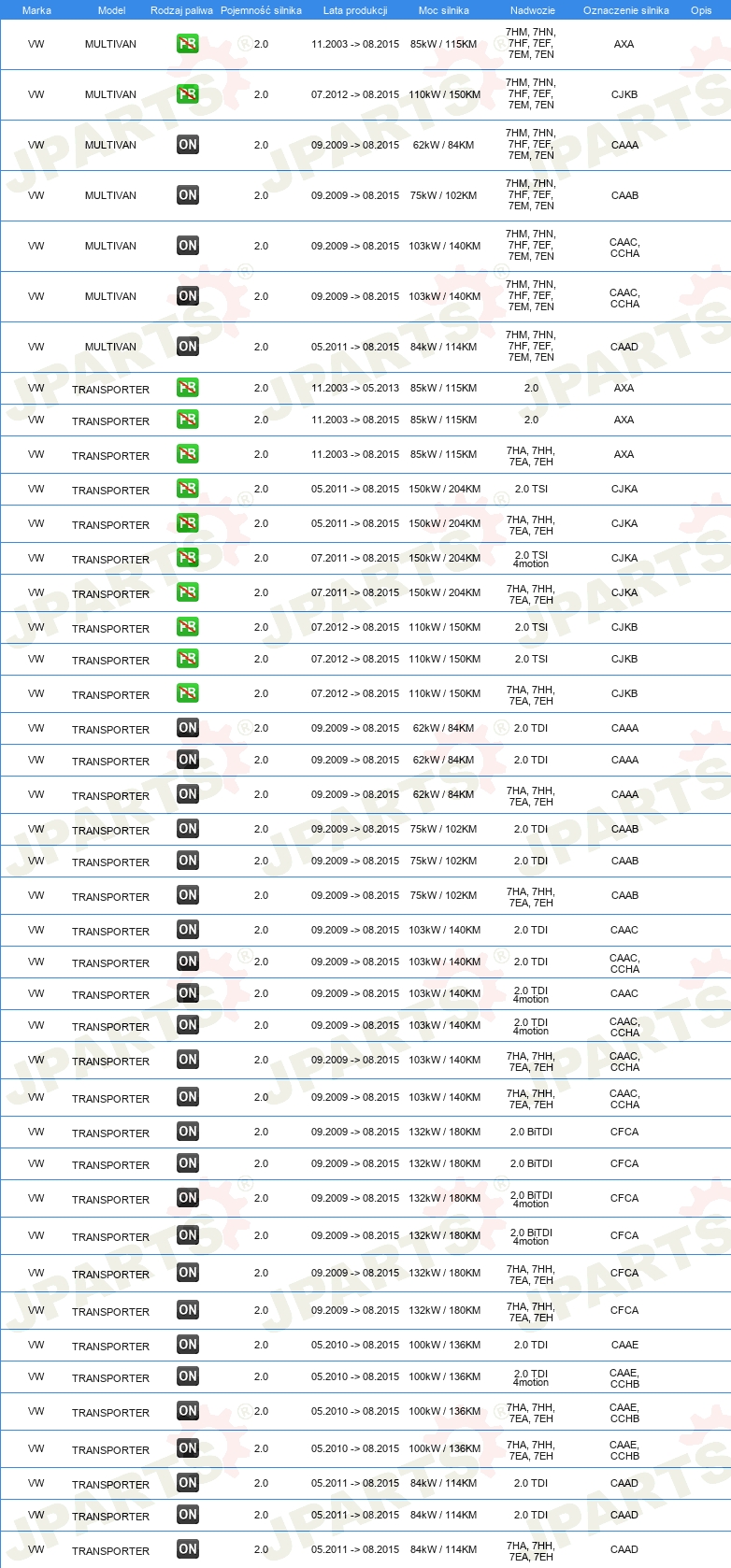Select 'CAAD' engine code in Multivan row
Image resolution: width=731 pixels, height=1568 pixels.
tap(624, 347)
